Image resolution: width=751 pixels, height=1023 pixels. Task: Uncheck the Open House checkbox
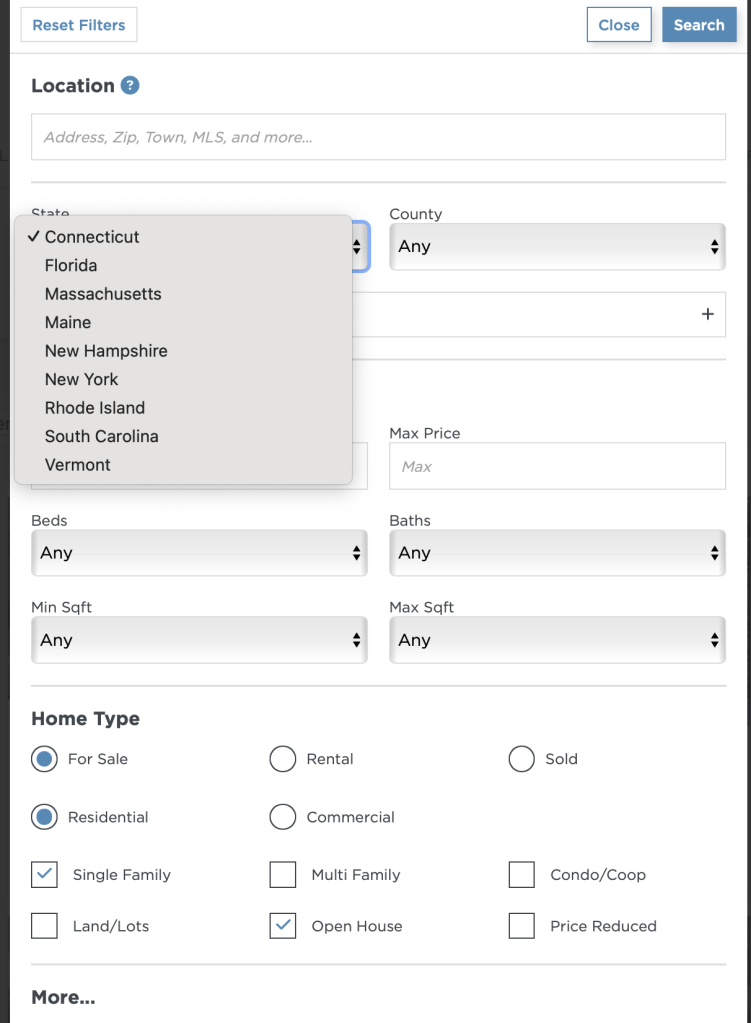click(x=283, y=926)
